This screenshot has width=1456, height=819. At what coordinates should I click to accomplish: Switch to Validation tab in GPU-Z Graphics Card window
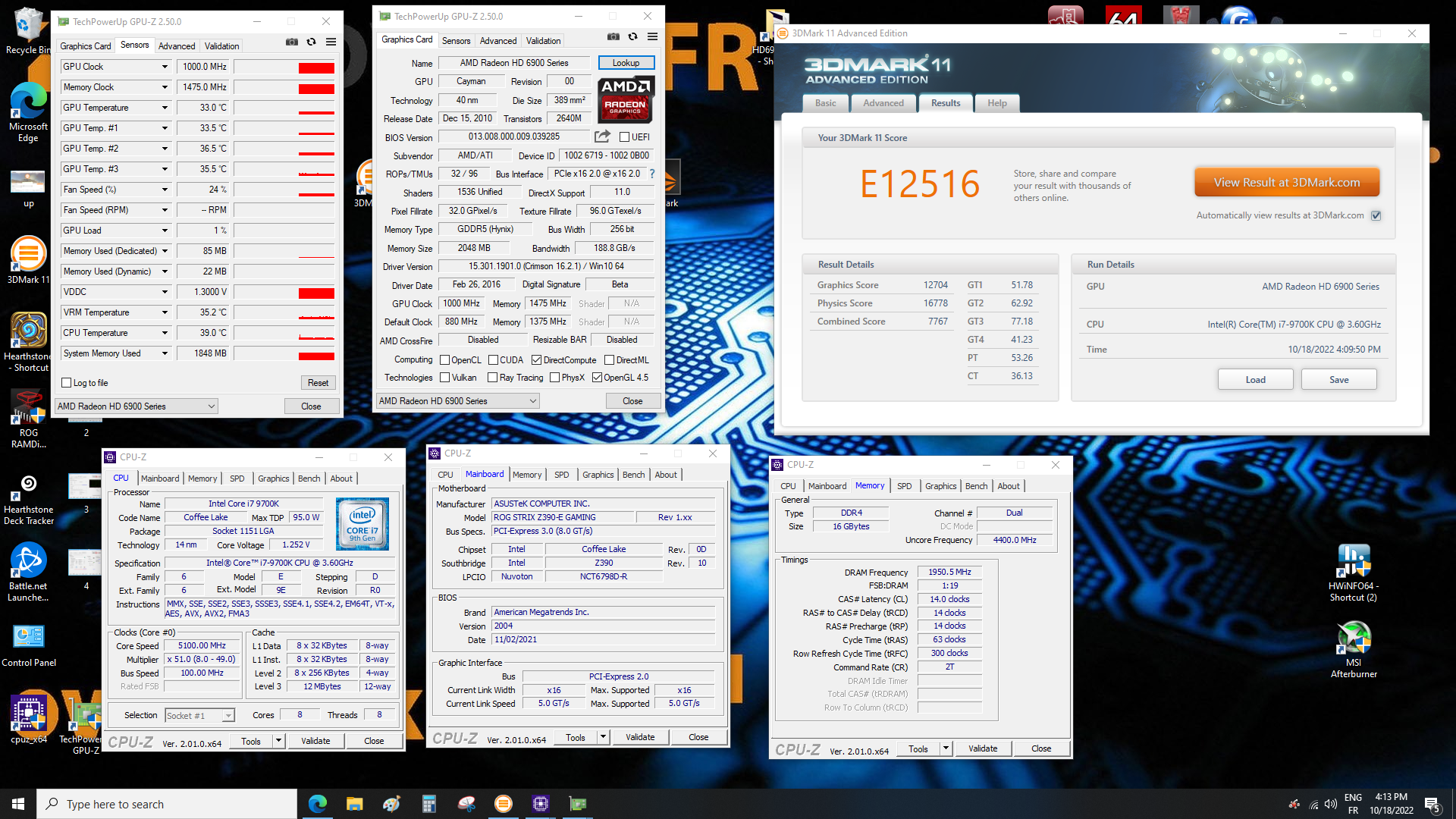(544, 41)
